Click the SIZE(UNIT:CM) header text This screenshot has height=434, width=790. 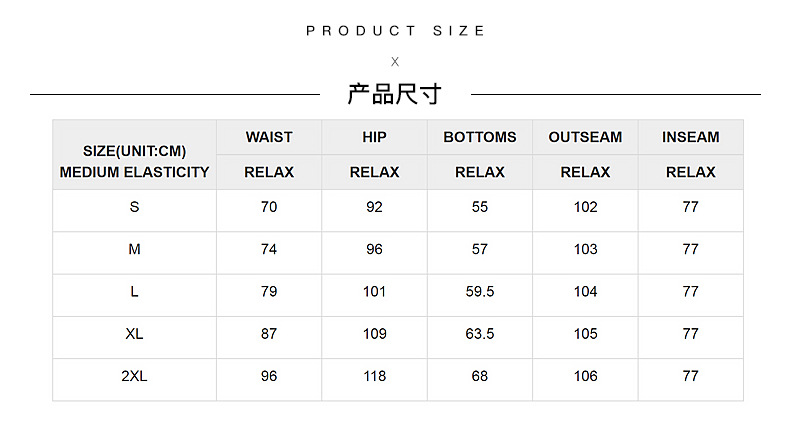[x=134, y=151]
